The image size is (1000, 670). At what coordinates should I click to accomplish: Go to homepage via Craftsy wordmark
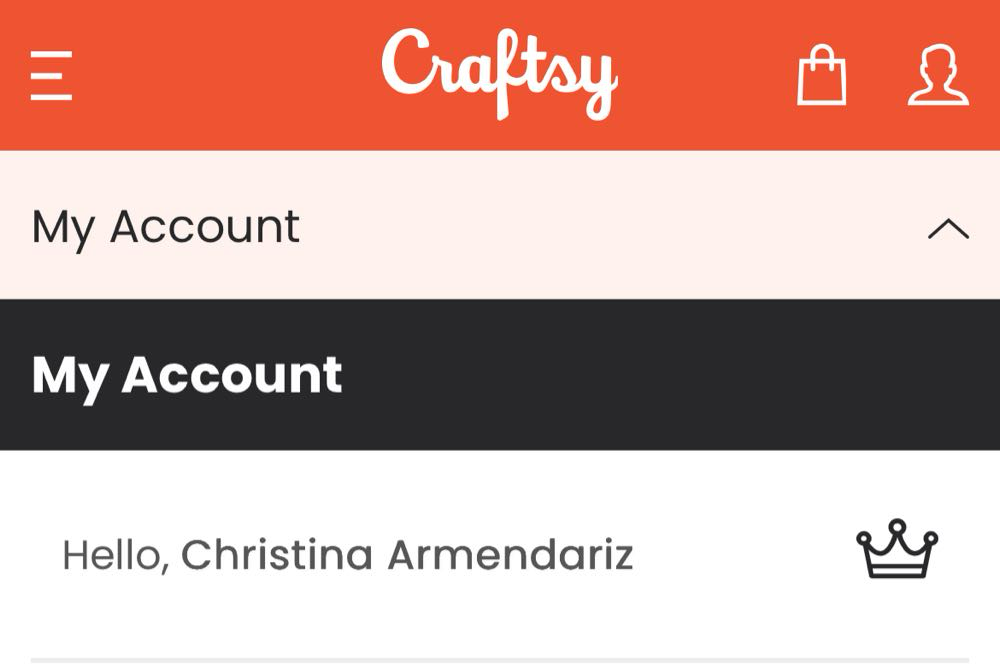(x=499, y=72)
